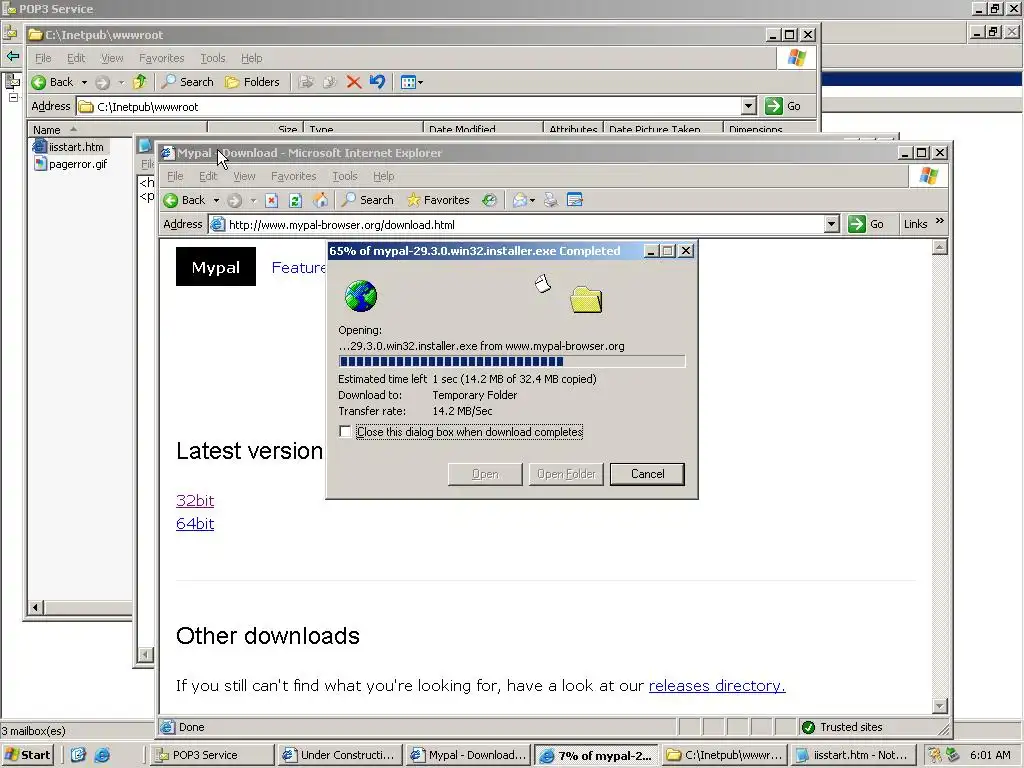The height and width of the screenshot is (768, 1024).
Task: Click the 64bit download link
Action: [x=195, y=524]
